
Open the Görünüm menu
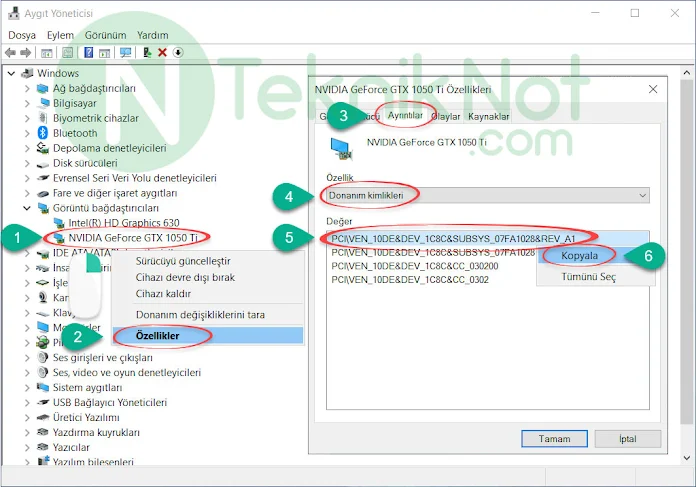coord(106,35)
